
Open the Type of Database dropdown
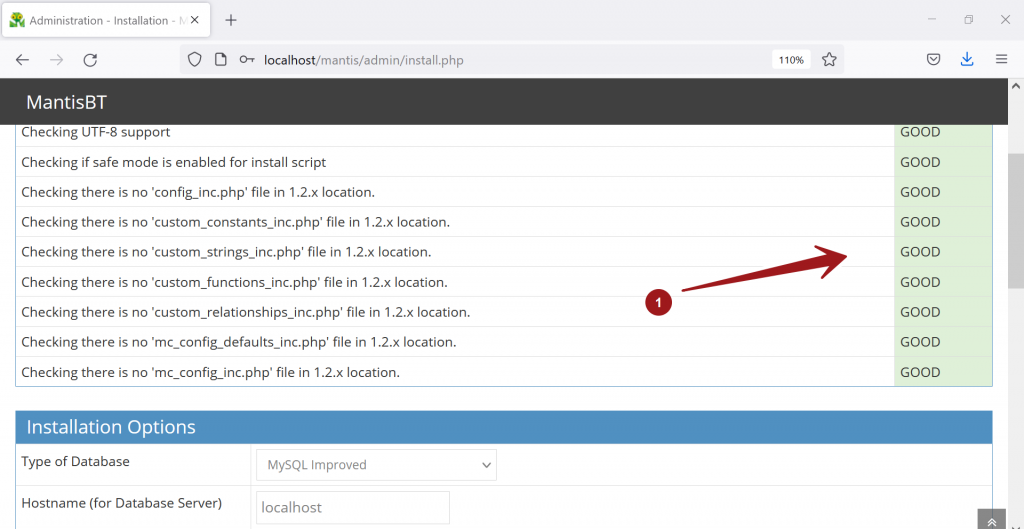376,465
